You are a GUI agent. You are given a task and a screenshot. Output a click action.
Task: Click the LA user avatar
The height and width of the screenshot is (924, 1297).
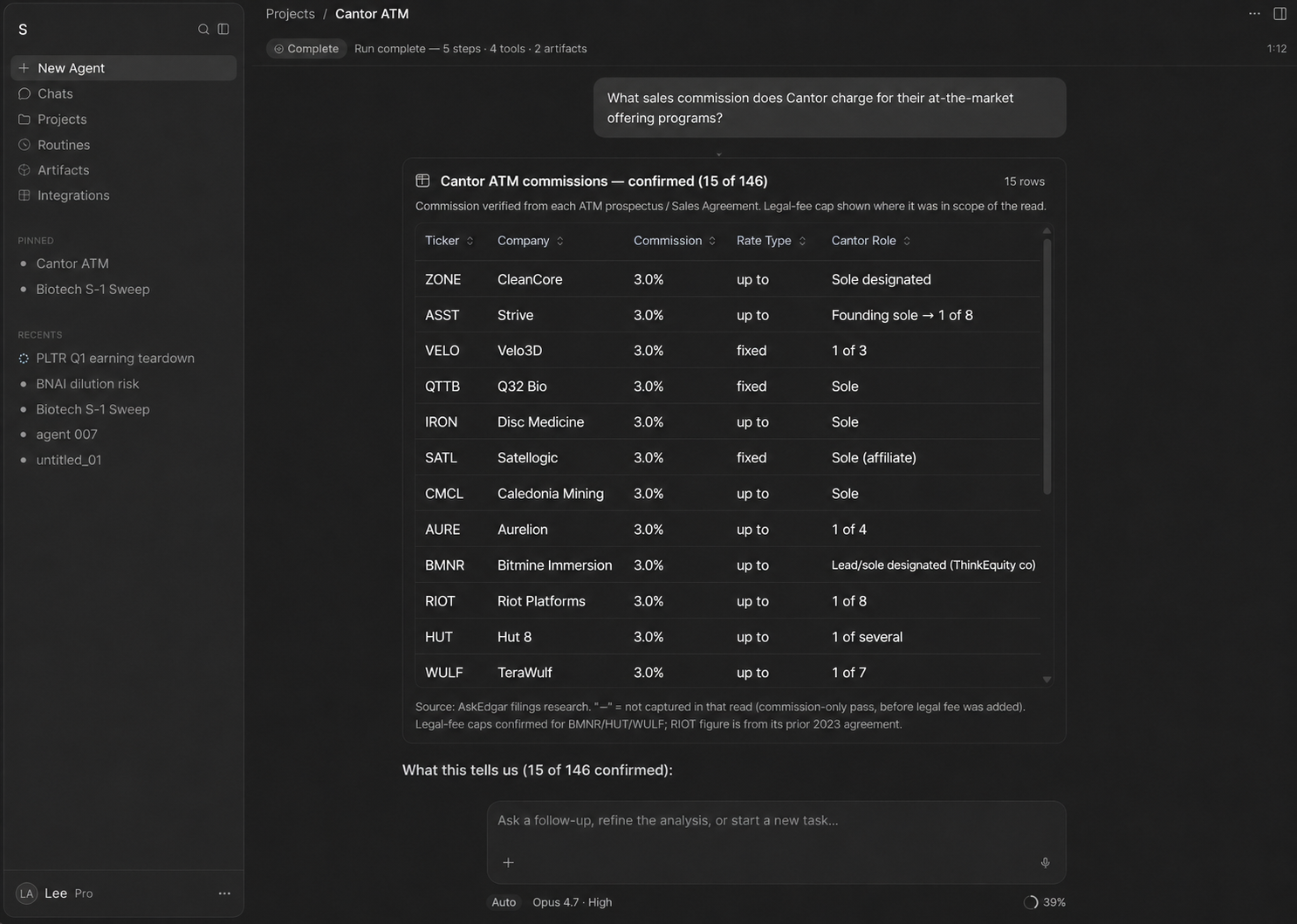(x=27, y=893)
